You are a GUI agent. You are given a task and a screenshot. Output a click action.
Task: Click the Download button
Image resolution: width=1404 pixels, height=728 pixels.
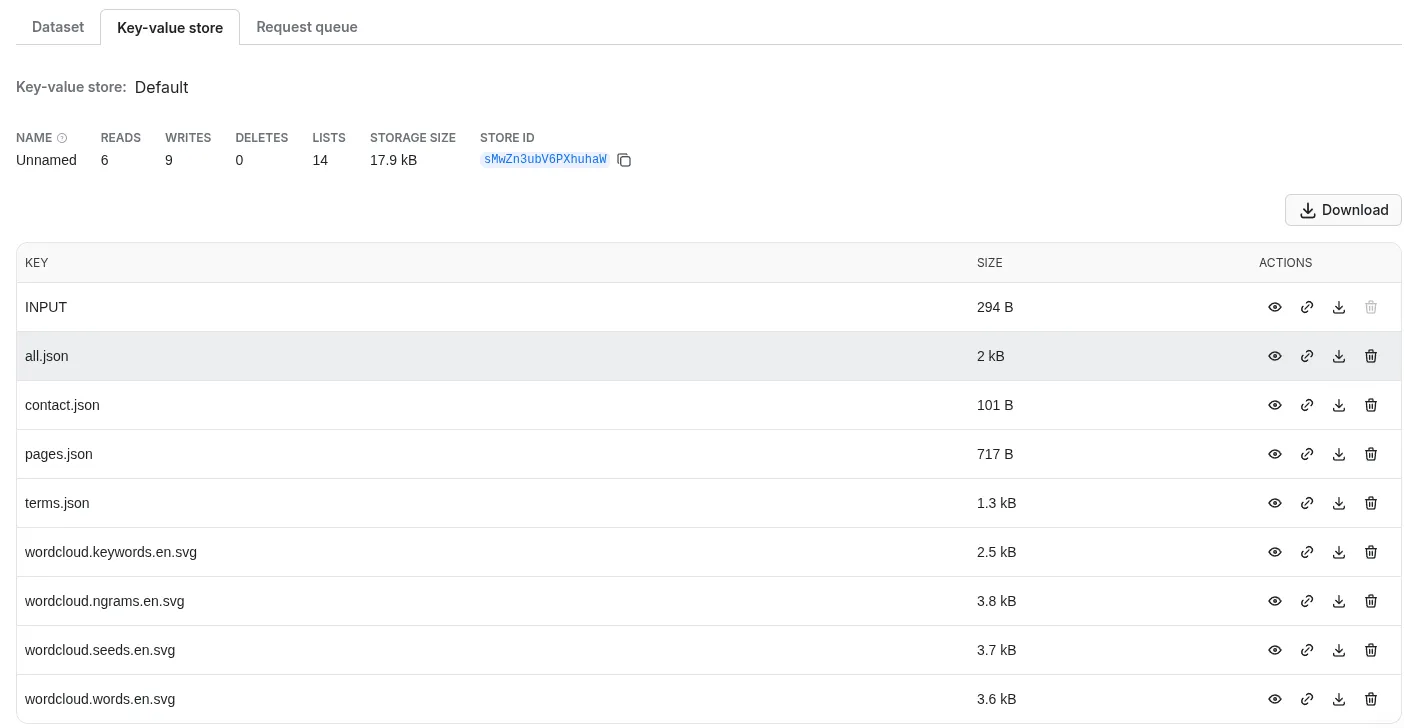coord(1342,210)
